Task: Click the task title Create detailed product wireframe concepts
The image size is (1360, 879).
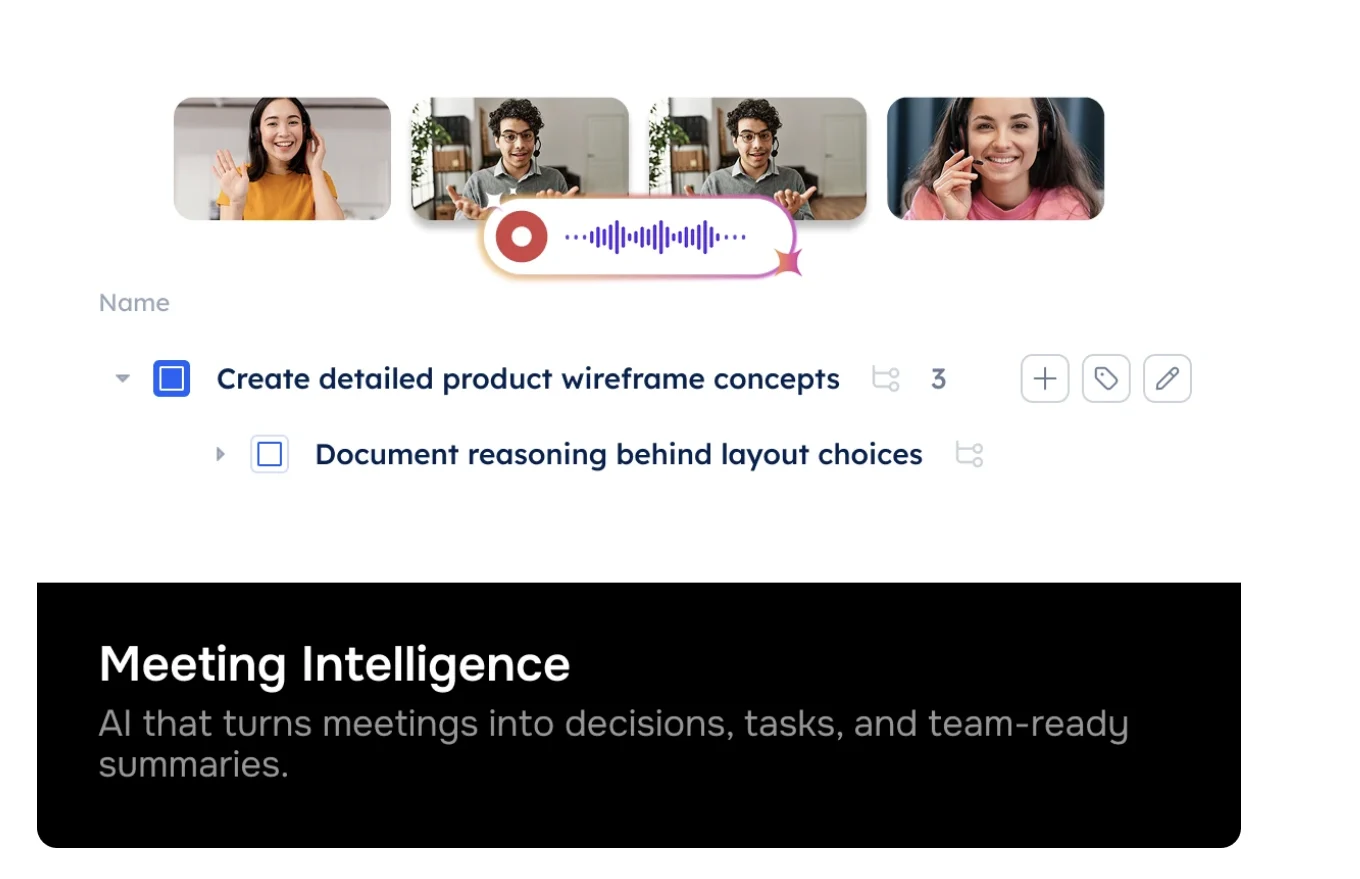Action: [527, 379]
